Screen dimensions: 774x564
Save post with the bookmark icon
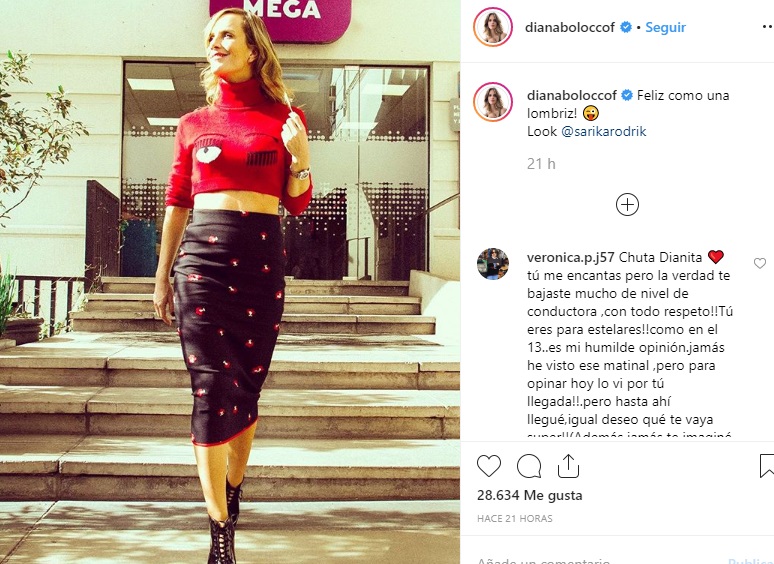pyautogui.click(x=767, y=466)
